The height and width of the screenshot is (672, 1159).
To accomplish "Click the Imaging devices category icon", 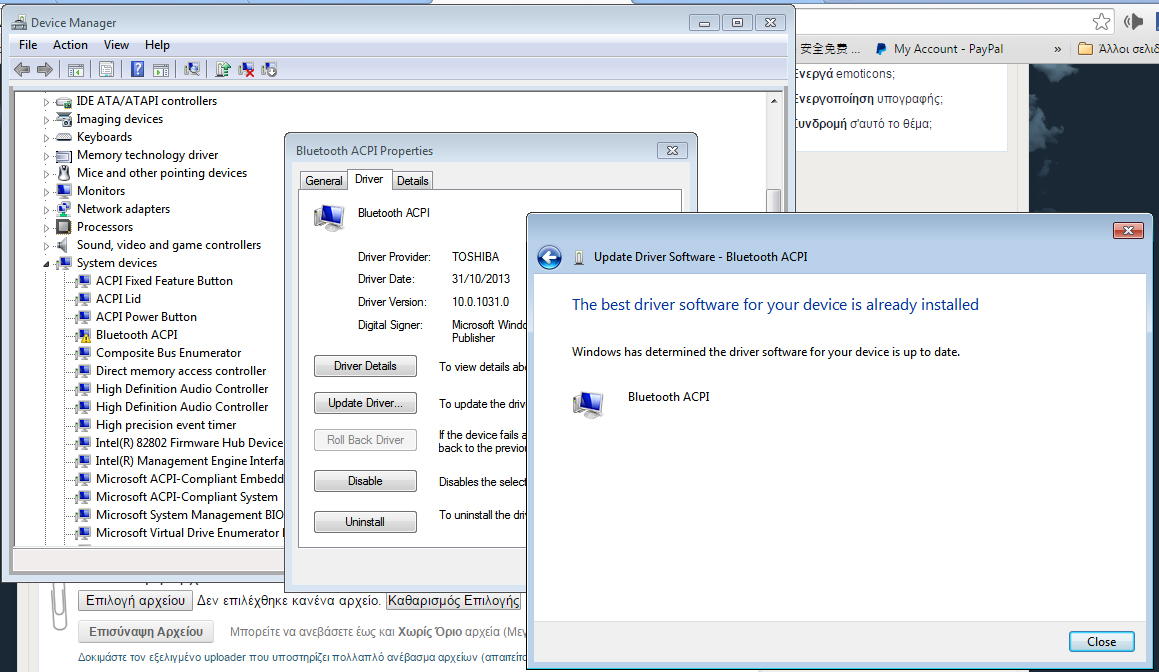I will [64, 119].
